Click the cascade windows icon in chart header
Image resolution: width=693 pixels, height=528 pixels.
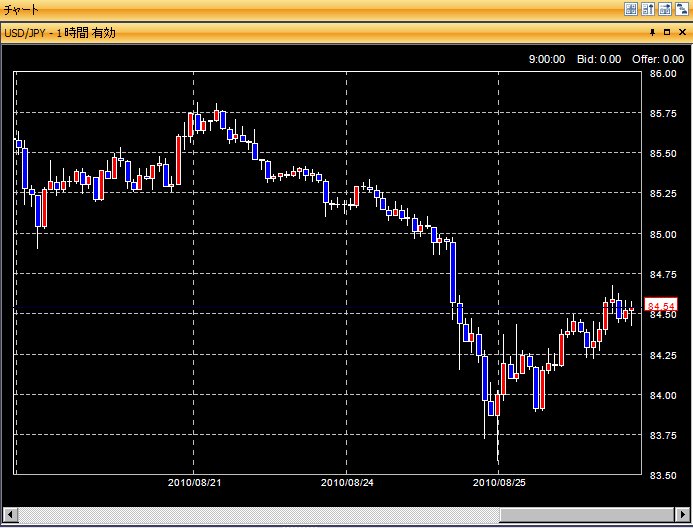coord(680,8)
